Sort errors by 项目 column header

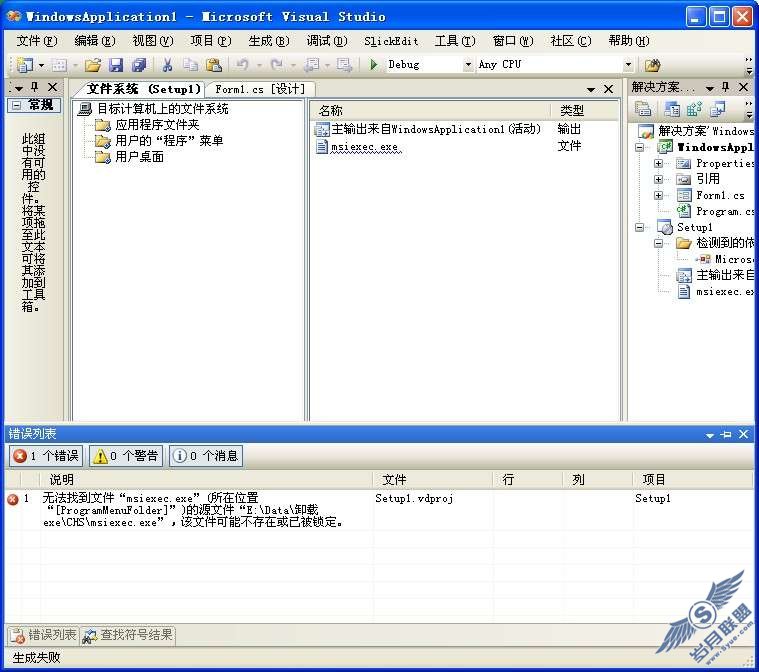tap(693, 480)
